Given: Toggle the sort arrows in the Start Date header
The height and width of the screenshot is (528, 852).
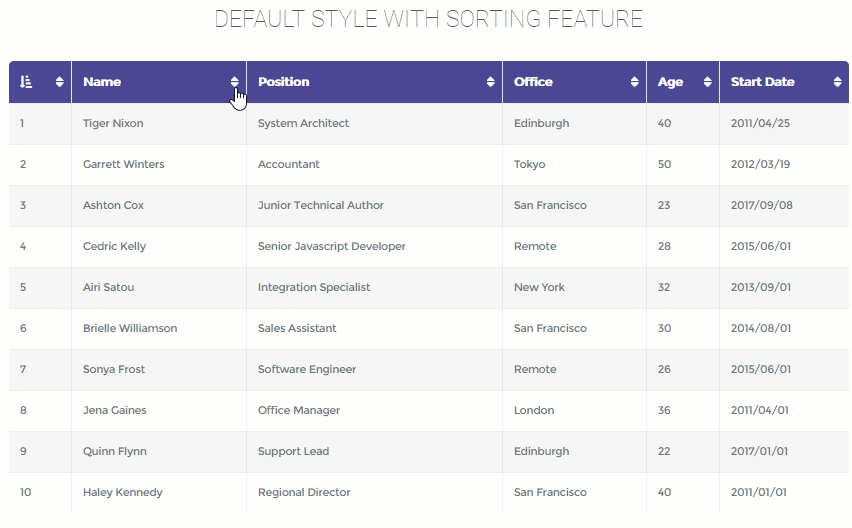Looking at the screenshot, I should point(837,82).
